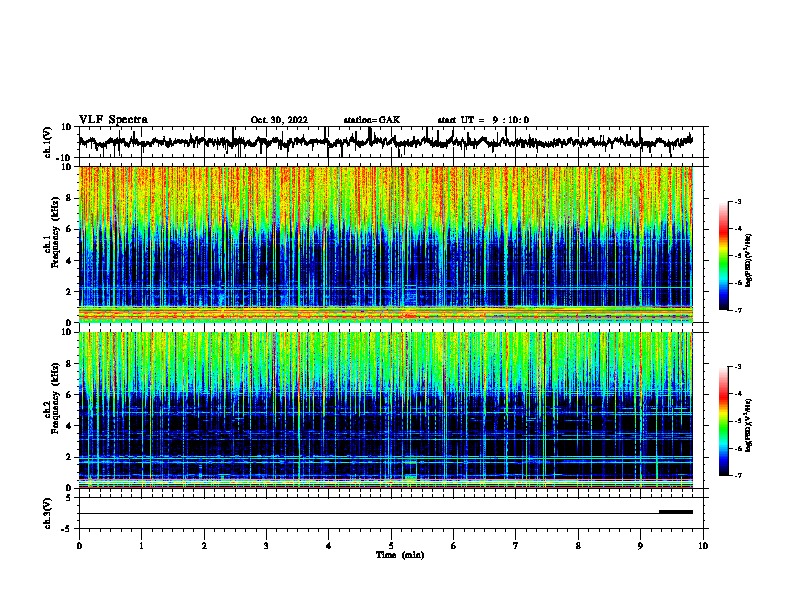This screenshot has height=612, width=792.
Task: Click the "station=GAK" header label
Action: pos(372,120)
